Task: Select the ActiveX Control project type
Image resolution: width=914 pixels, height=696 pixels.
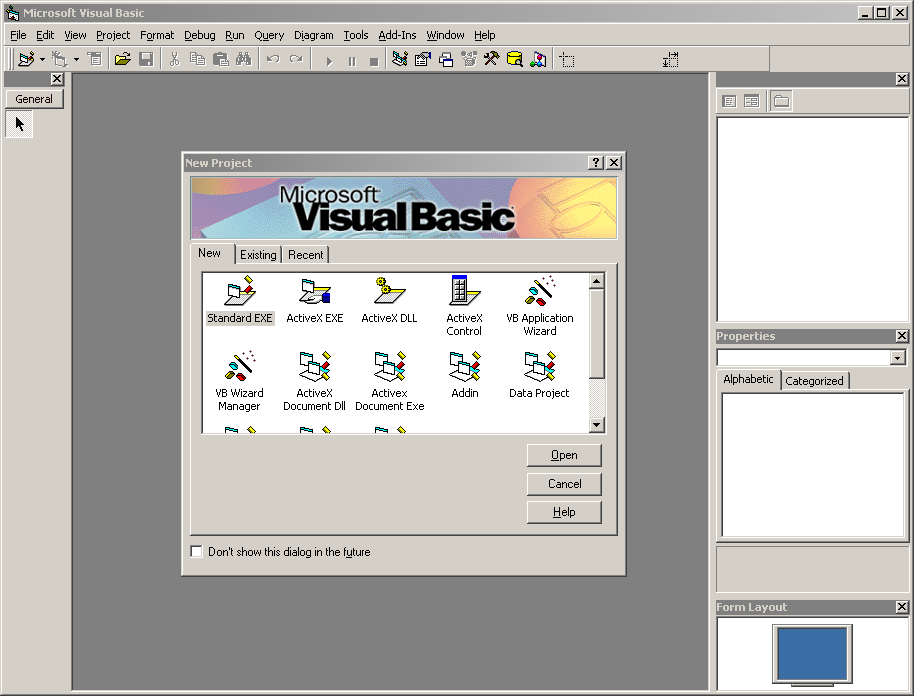Action: coord(464,306)
